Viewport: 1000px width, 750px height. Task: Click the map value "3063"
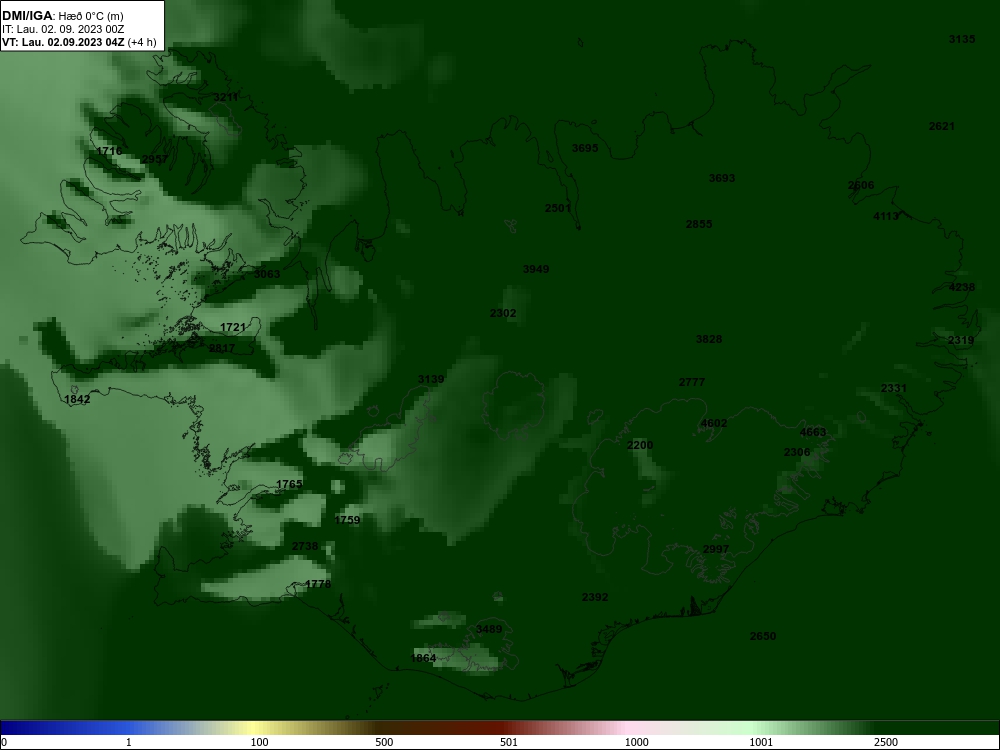pyautogui.click(x=267, y=274)
